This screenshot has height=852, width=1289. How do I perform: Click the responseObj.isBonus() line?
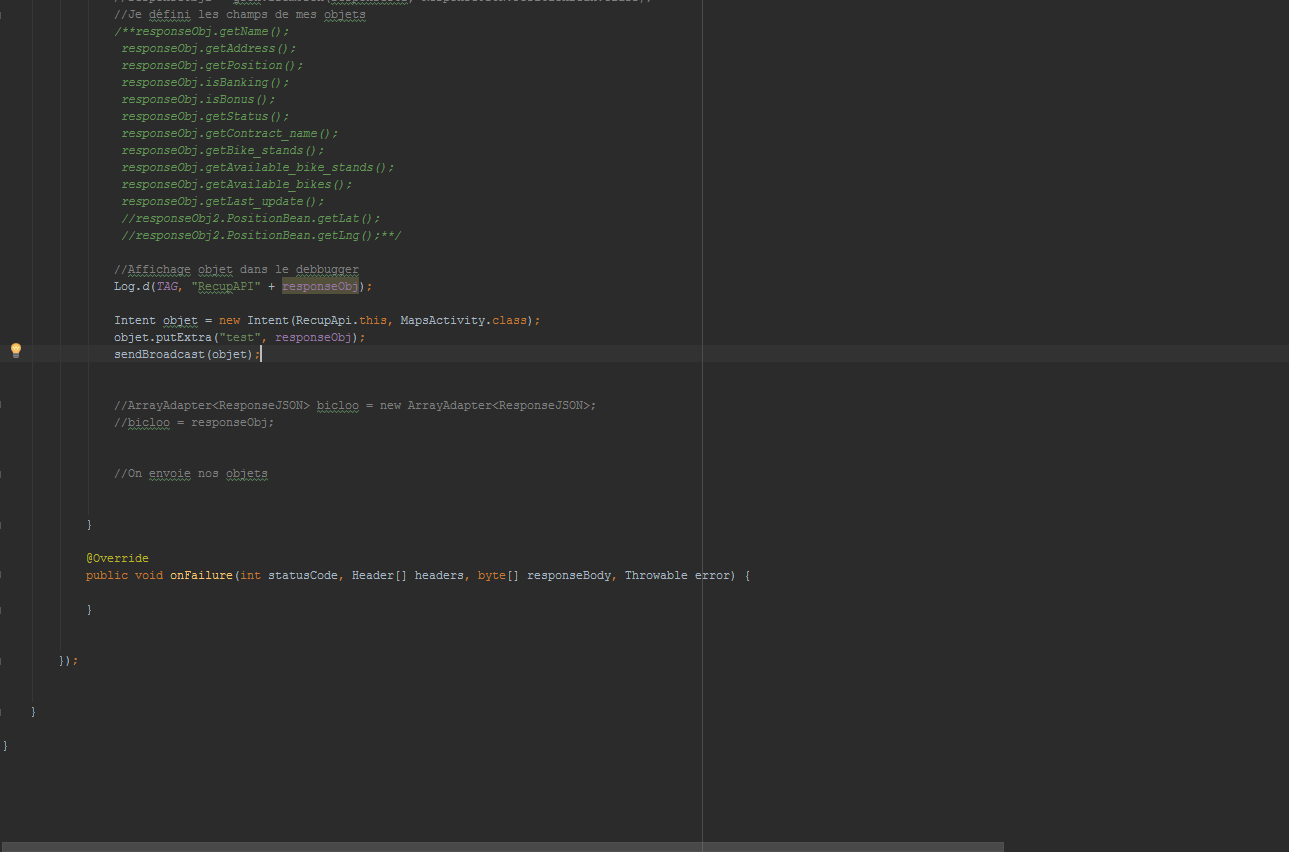coord(198,100)
